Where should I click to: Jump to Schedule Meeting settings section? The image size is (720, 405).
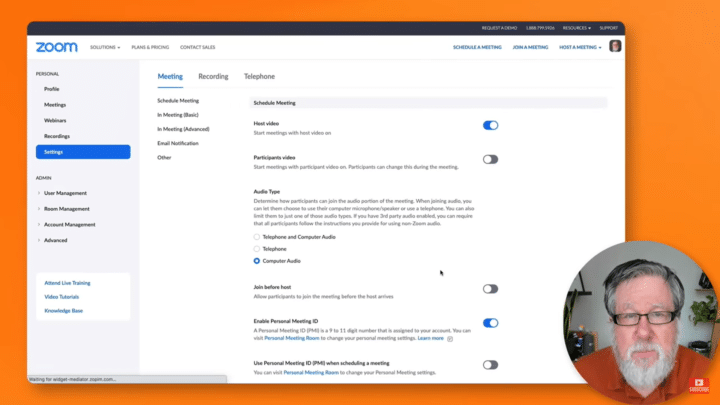[x=178, y=101]
